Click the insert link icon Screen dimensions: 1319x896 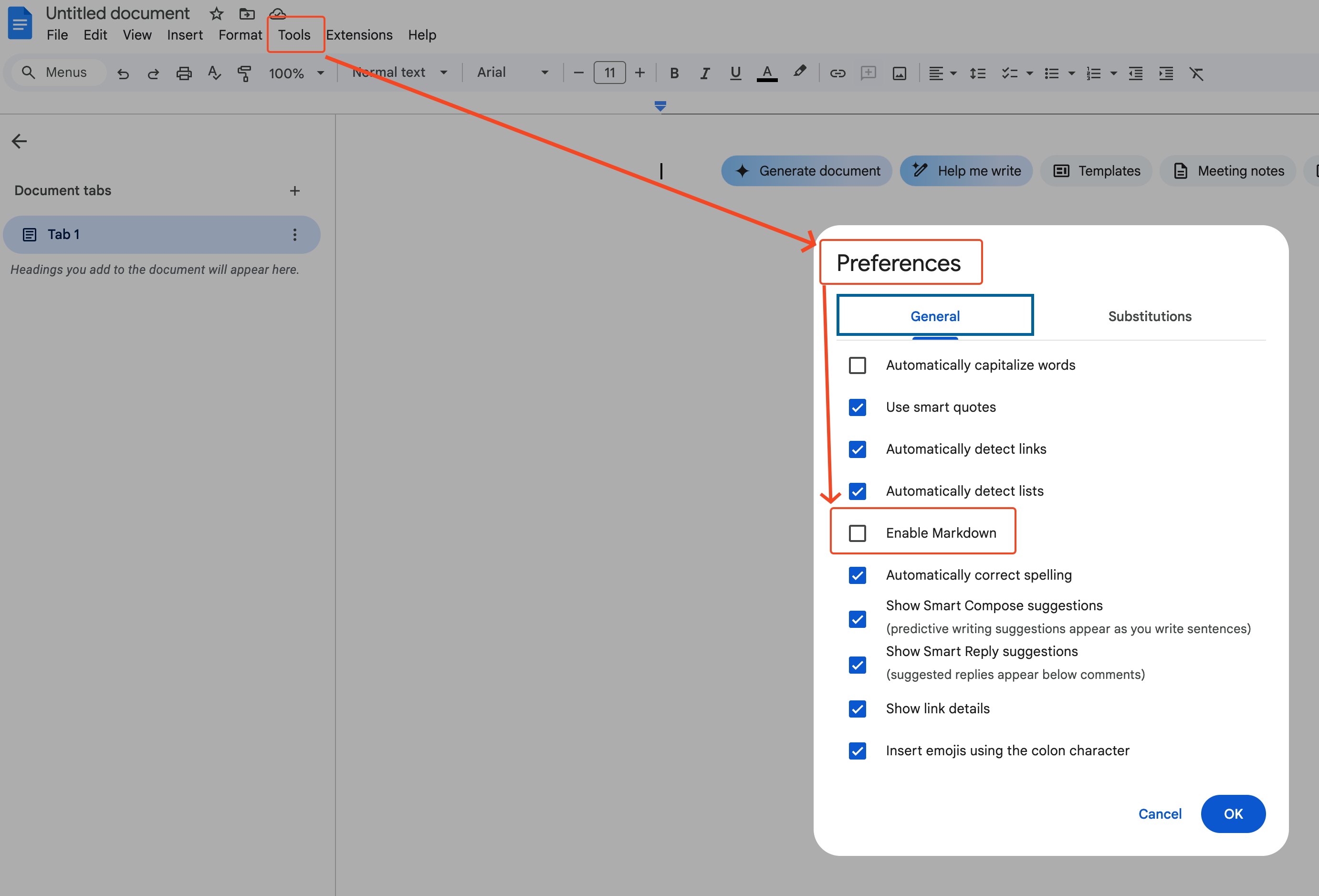837,73
